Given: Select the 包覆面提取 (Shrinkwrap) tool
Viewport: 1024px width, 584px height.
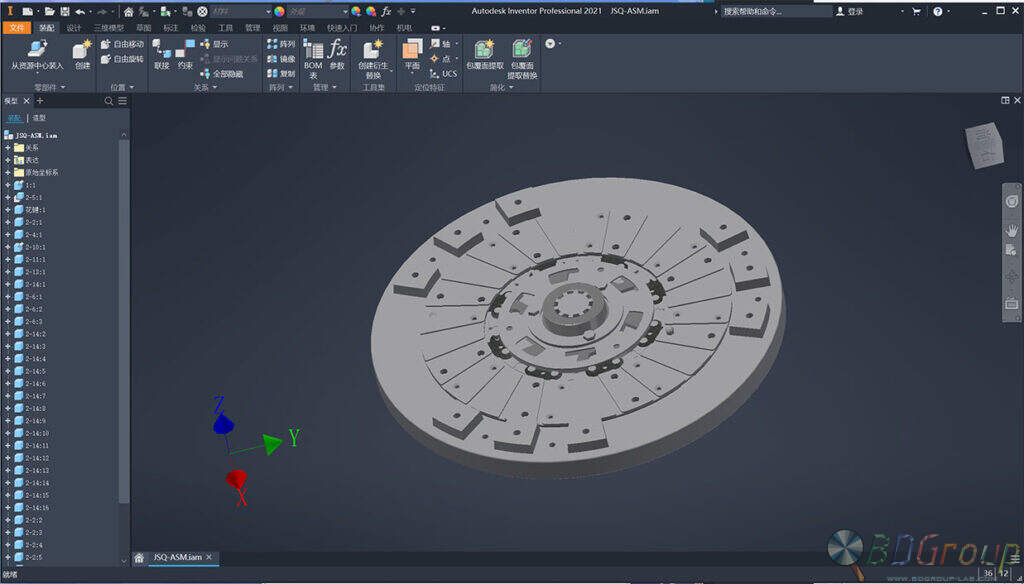Looking at the screenshot, I should pos(483,53).
